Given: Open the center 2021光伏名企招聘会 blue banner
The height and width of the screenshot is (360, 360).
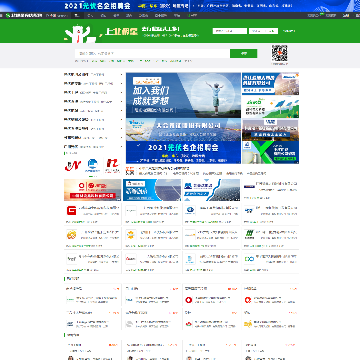Looking at the screenshot, I should (x=183, y=152).
